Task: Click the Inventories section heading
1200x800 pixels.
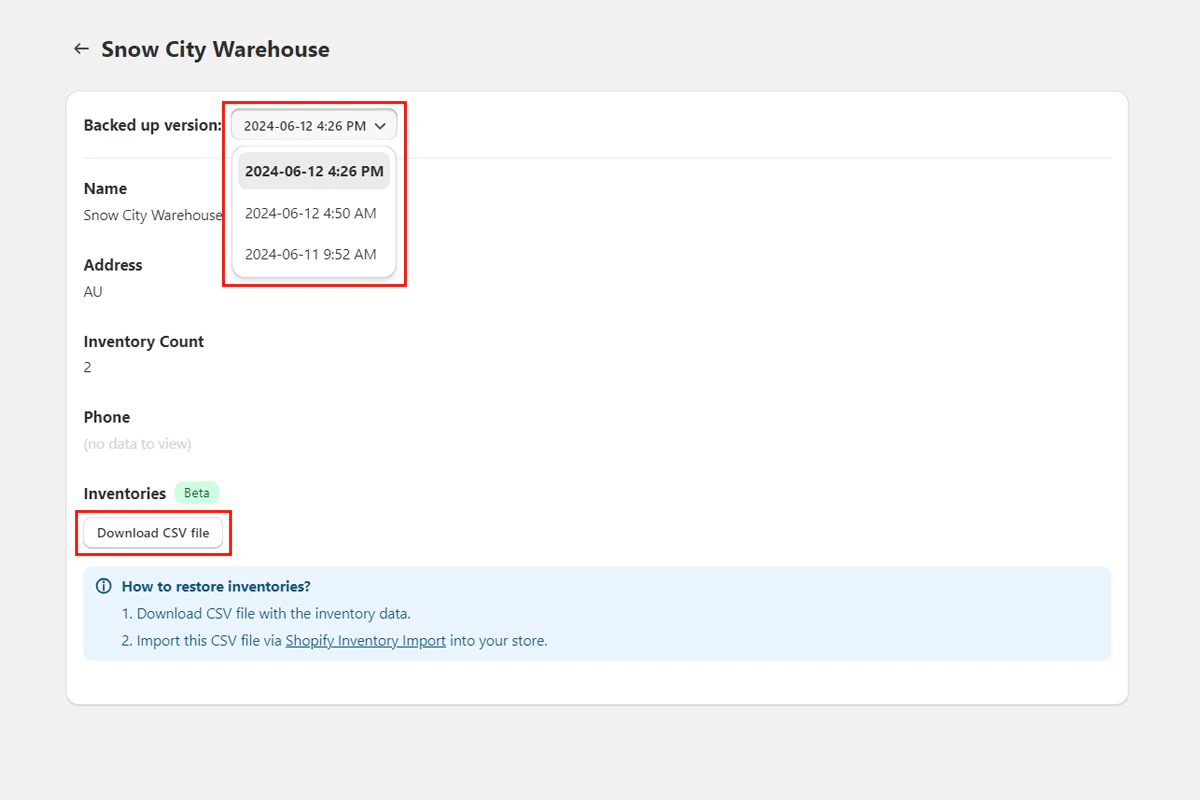Action: pyautogui.click(x=124, y=493)
